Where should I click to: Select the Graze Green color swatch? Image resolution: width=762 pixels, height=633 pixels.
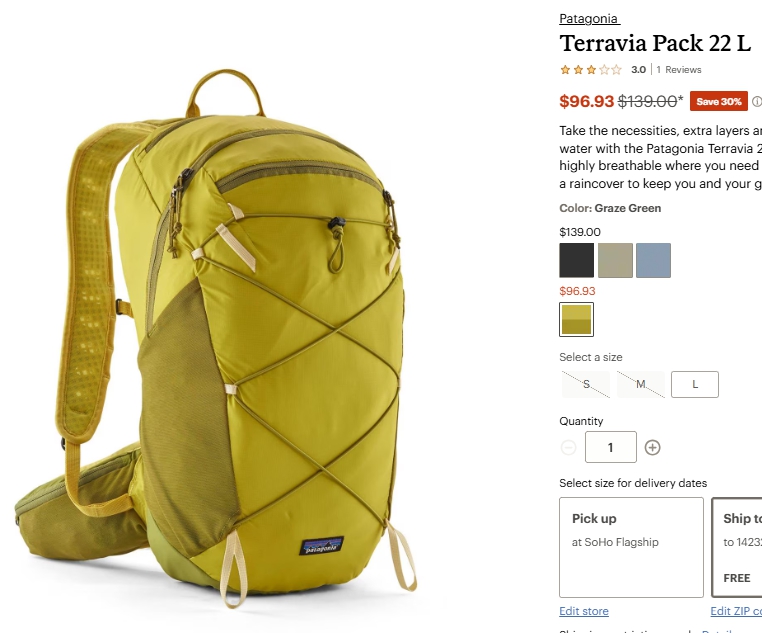pyautogui.click(x=576, y=319)
